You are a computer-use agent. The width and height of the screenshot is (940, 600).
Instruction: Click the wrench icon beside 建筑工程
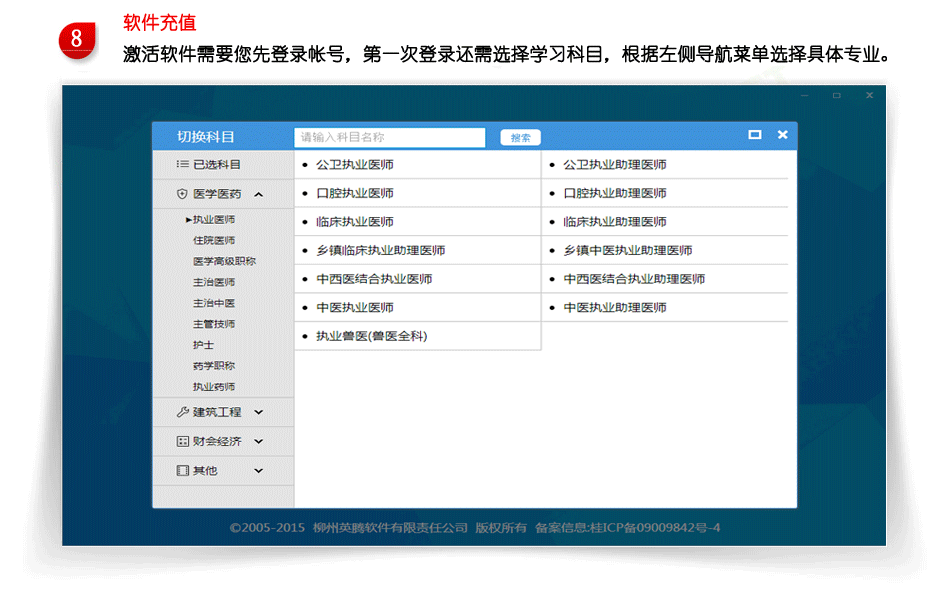pyautogui.click(x=182, y=412)
